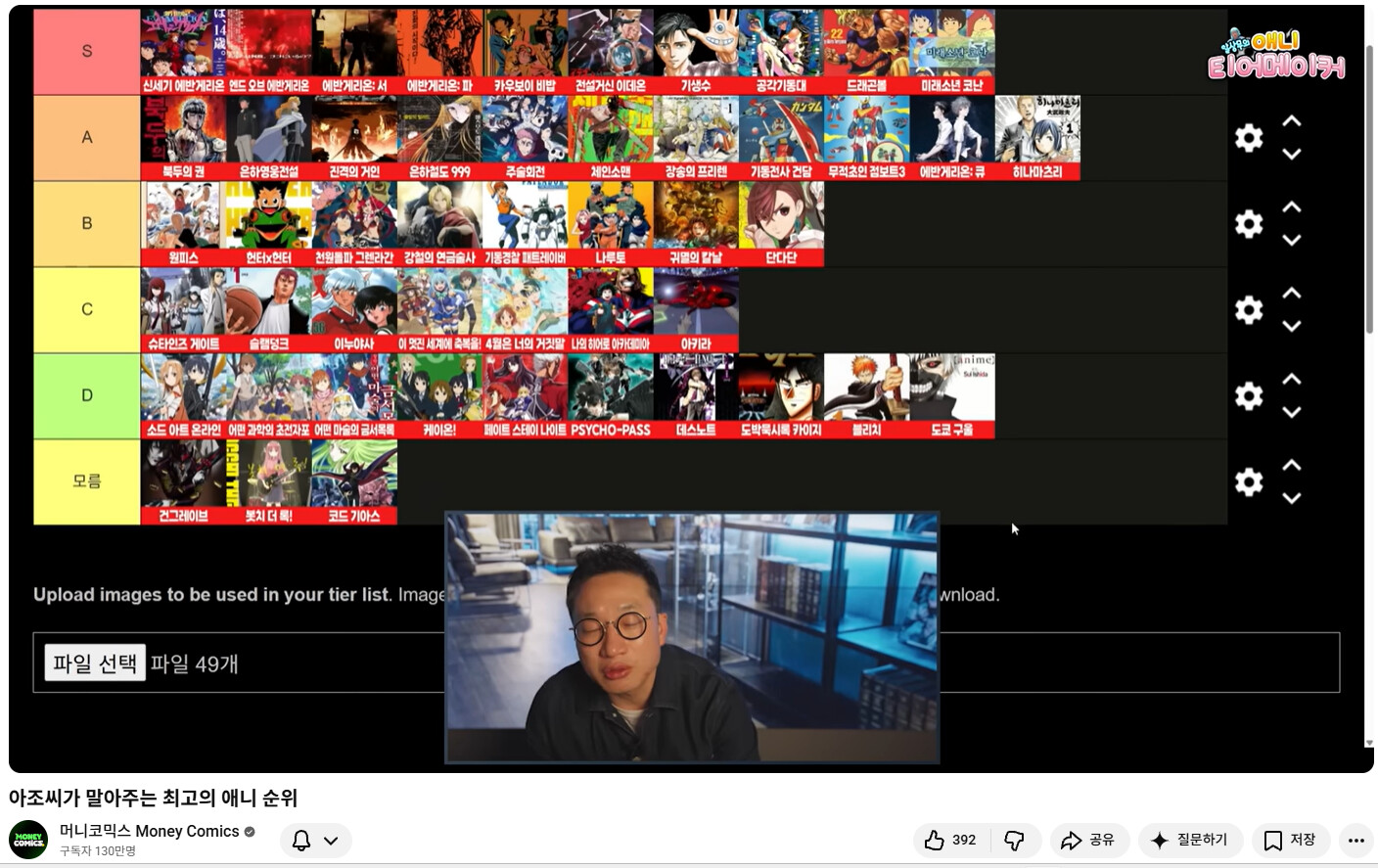Select the 단다단 thumbnail
Screen dimensions: 1378x868
[781, 224]
